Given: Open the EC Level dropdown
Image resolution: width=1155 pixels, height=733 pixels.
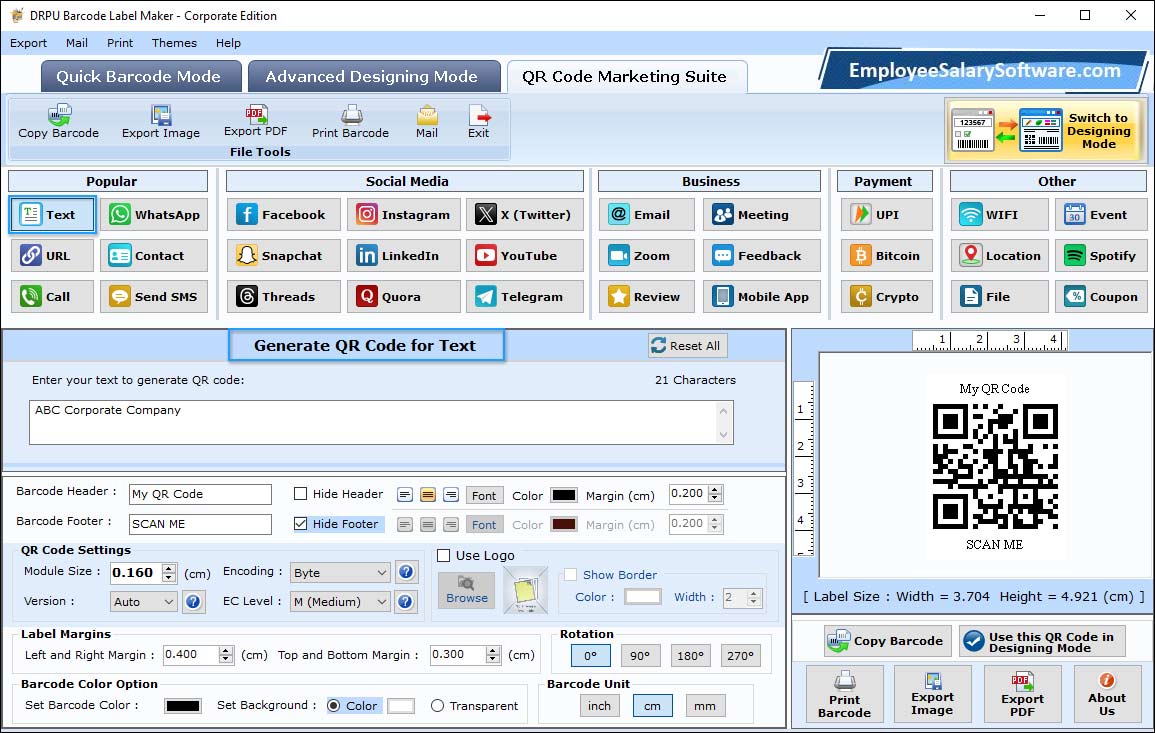Looking at the screenshot, I should point(340,601).
